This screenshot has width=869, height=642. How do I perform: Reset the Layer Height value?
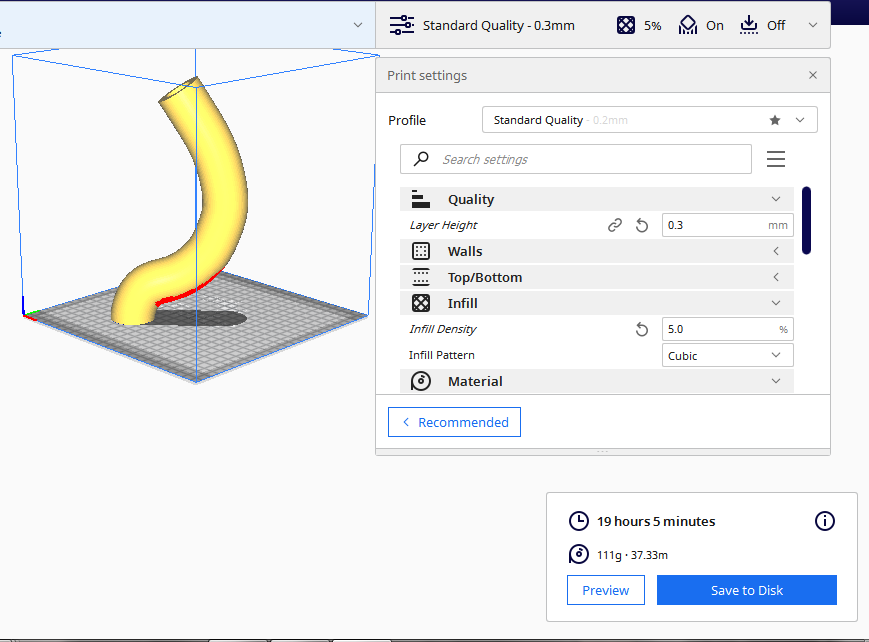click(642, 225)
